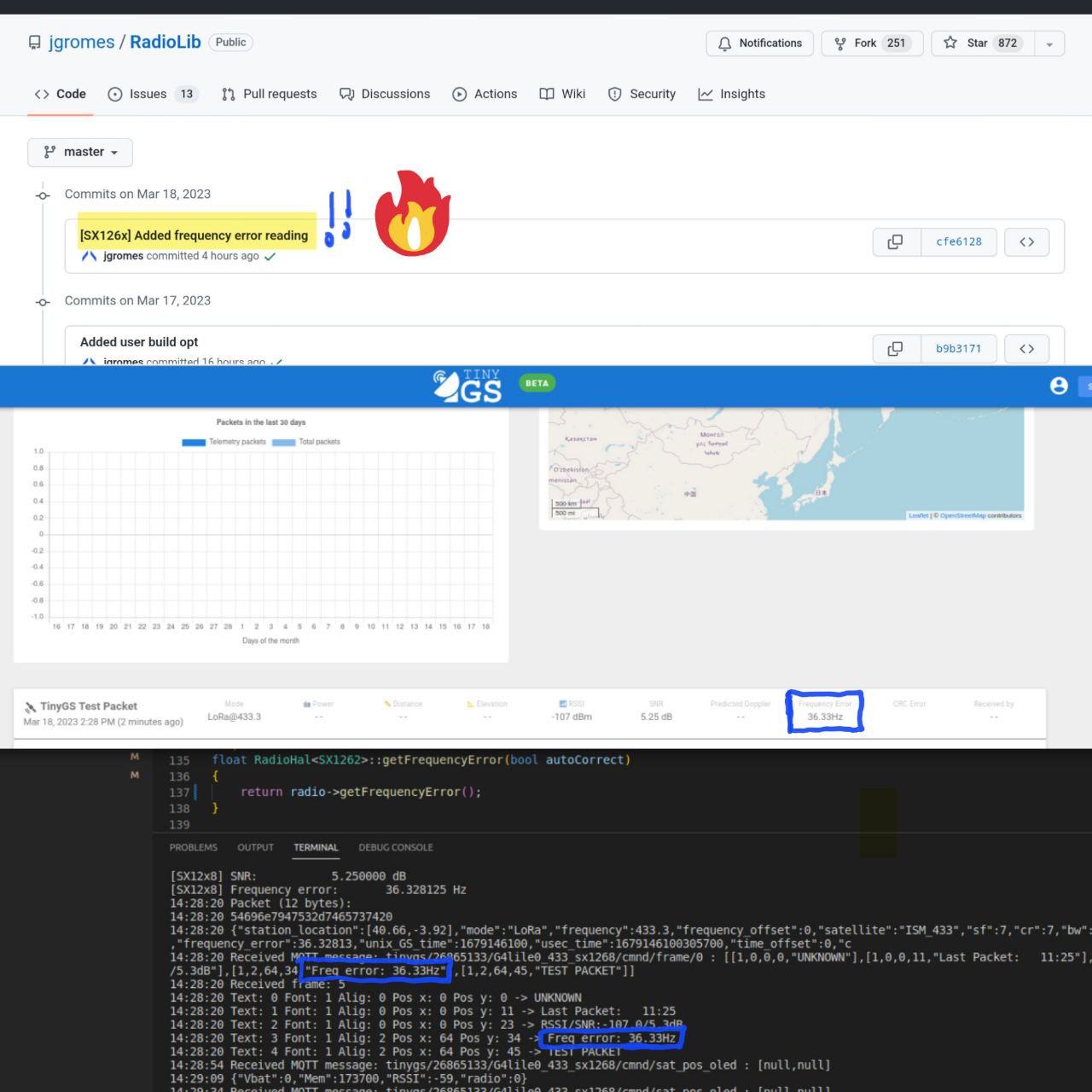The image size is (1092, 1092).
Task: Open the TinyGS Test Packet row
Action: [89, 706]
